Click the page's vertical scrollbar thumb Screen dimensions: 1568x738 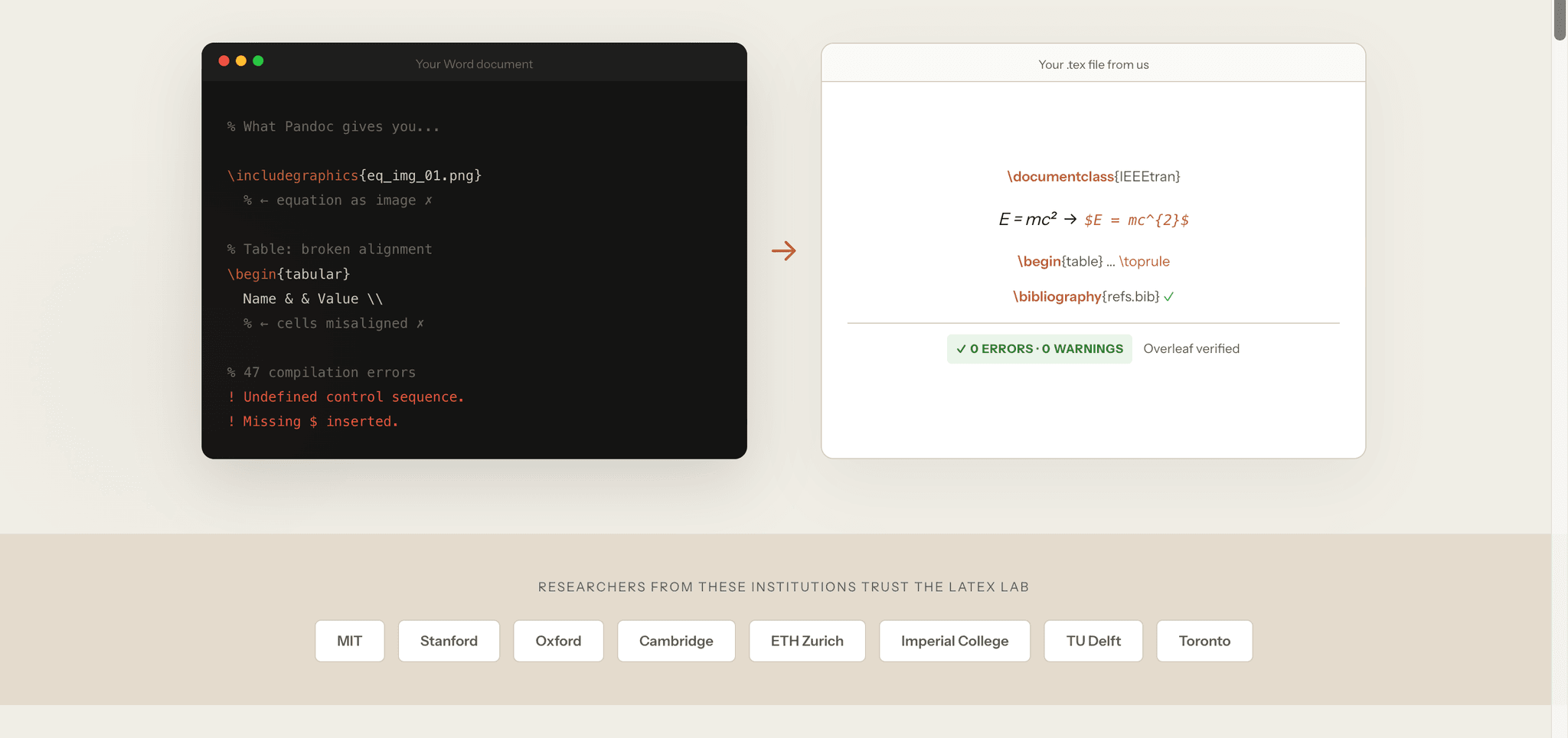[1560, 20]
